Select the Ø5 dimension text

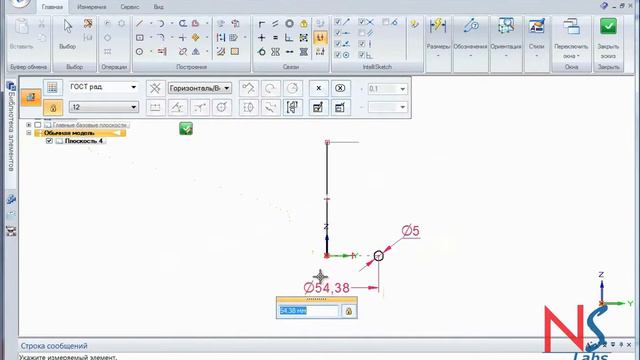click(411, 231)
